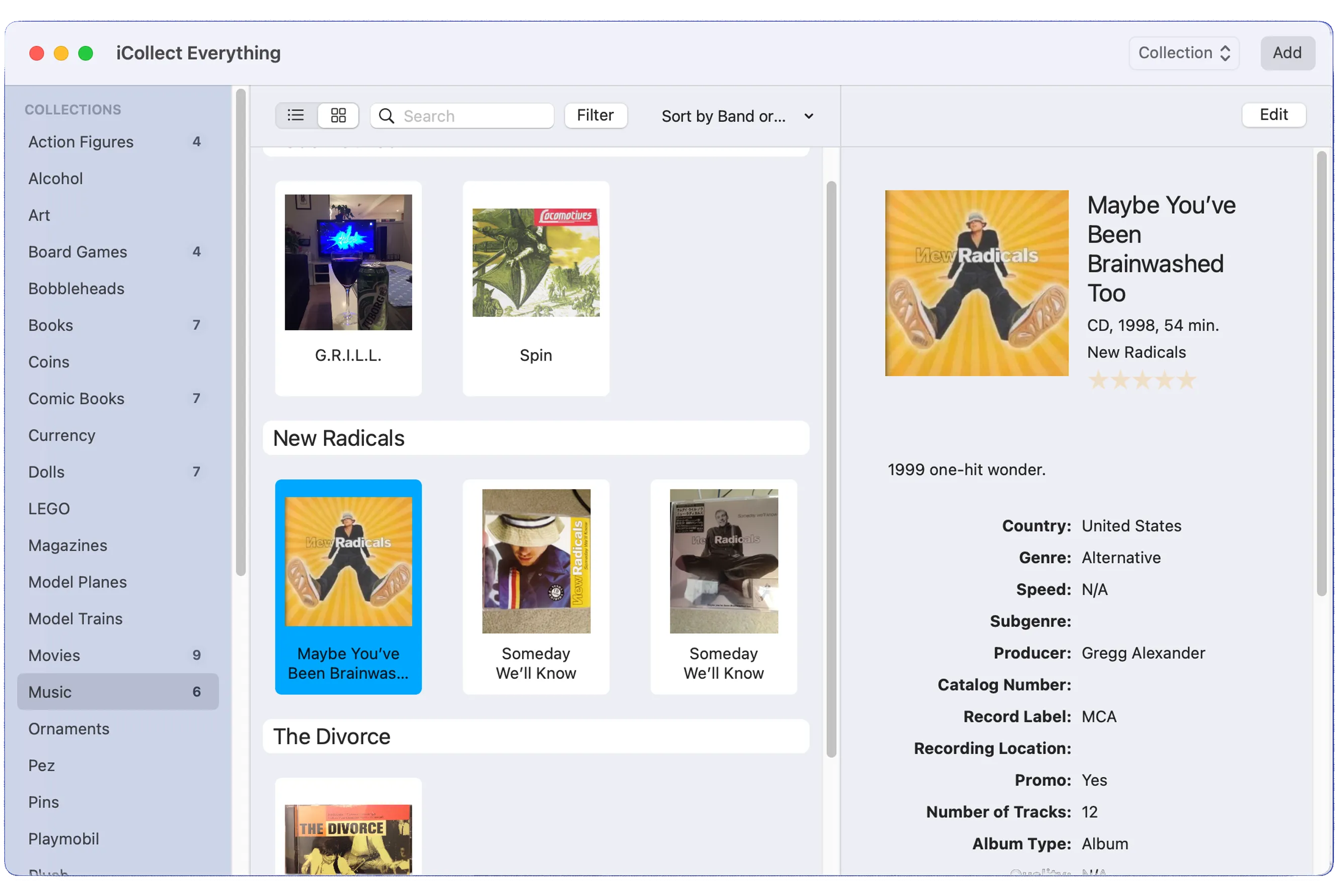Click the fifth rating star
This screenshot has height=896, width=1338.
(1187, 381)
